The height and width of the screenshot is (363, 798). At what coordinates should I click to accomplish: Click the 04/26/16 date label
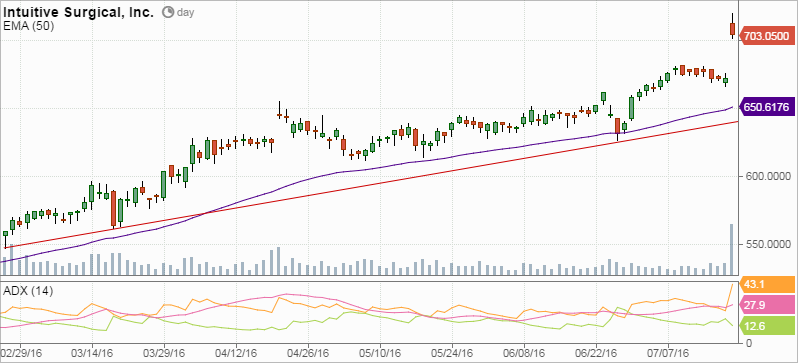pos(308,352)
